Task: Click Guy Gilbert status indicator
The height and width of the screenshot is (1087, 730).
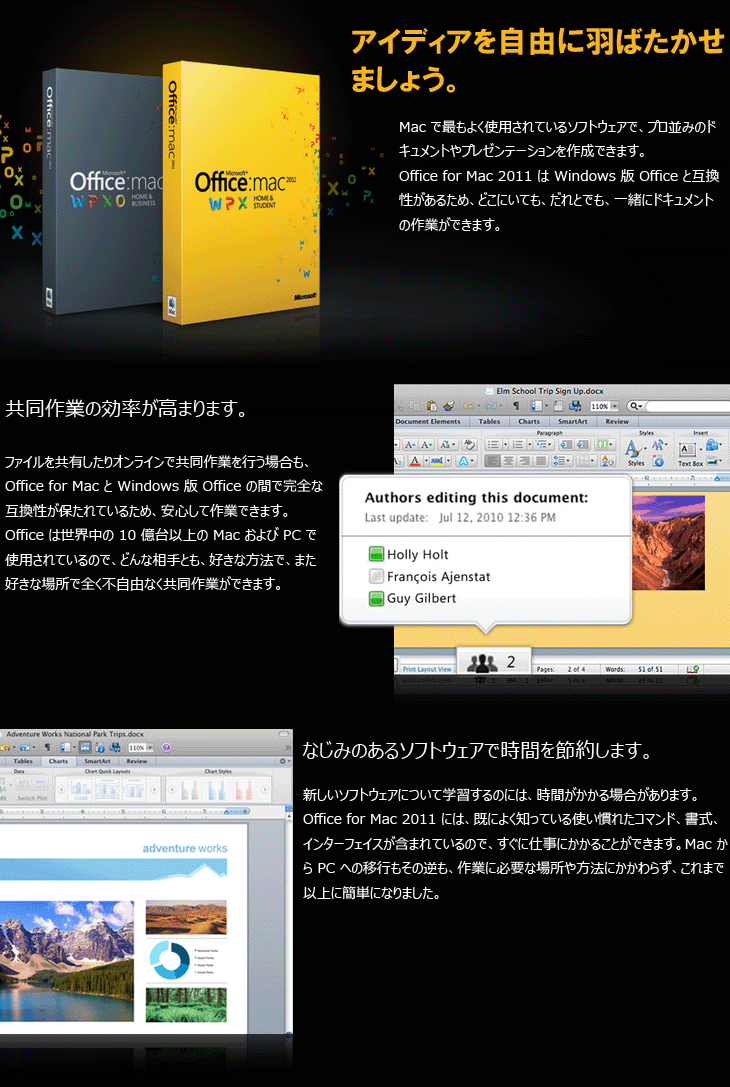Action: tap(376, 598)
